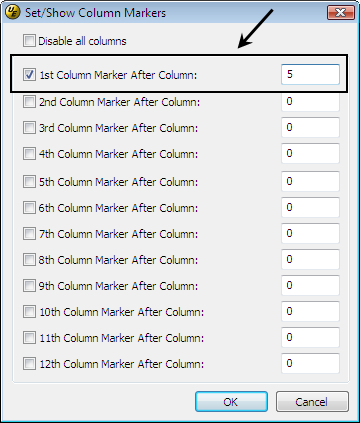
Task: Focus the 2nd column marker value field
Action: click(310, 102)
